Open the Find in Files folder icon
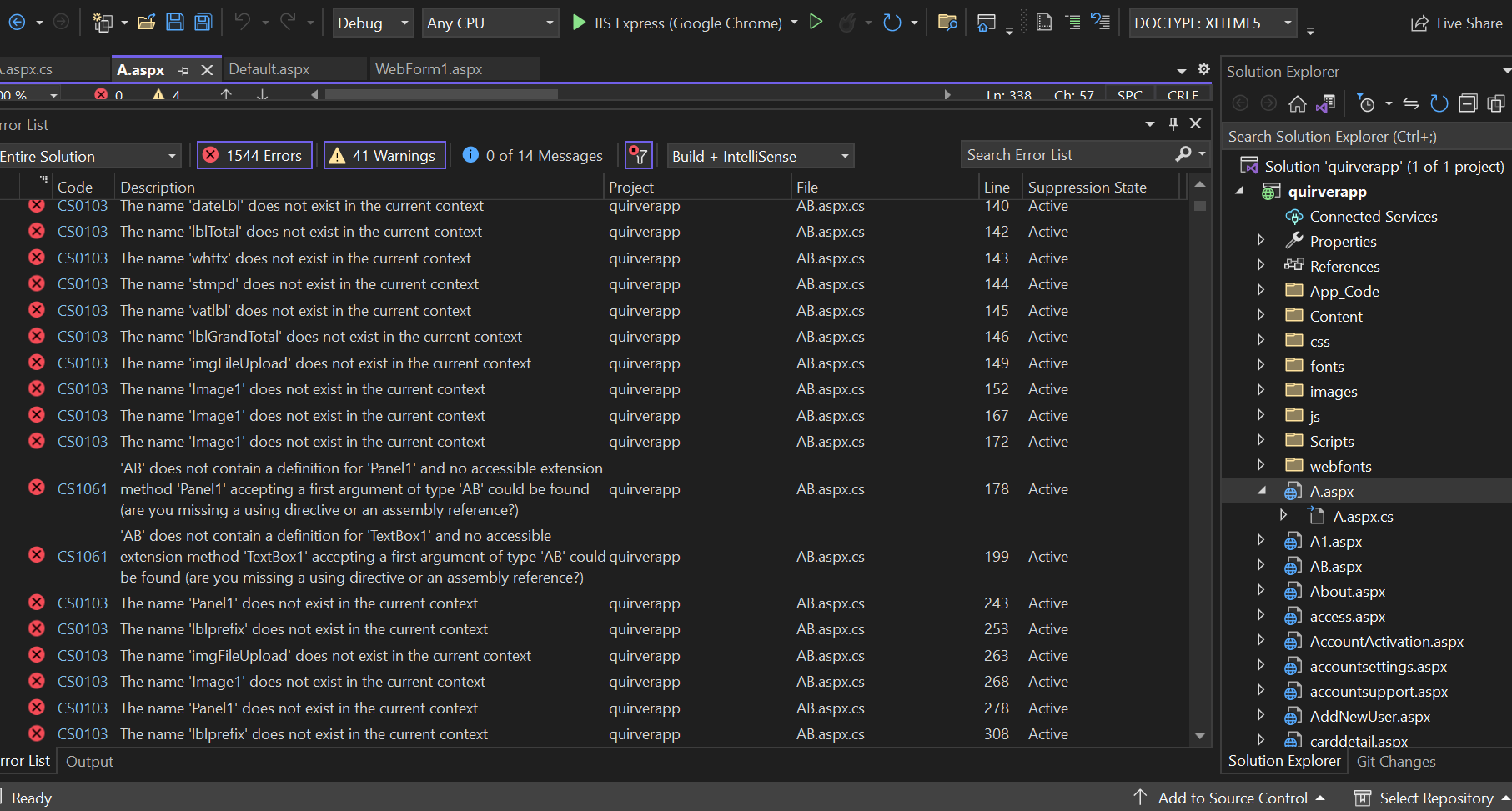Screen dimensions: 1512x811 [x=947, y=23]
